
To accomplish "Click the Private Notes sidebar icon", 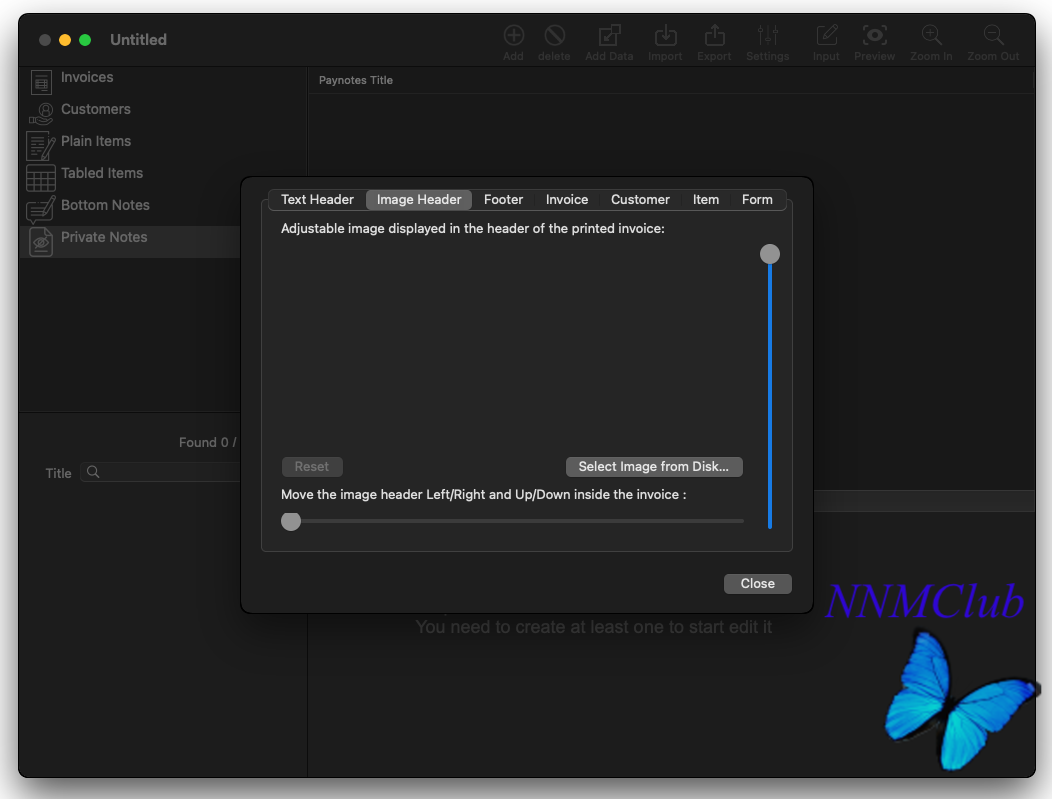I will pos(41,242).
